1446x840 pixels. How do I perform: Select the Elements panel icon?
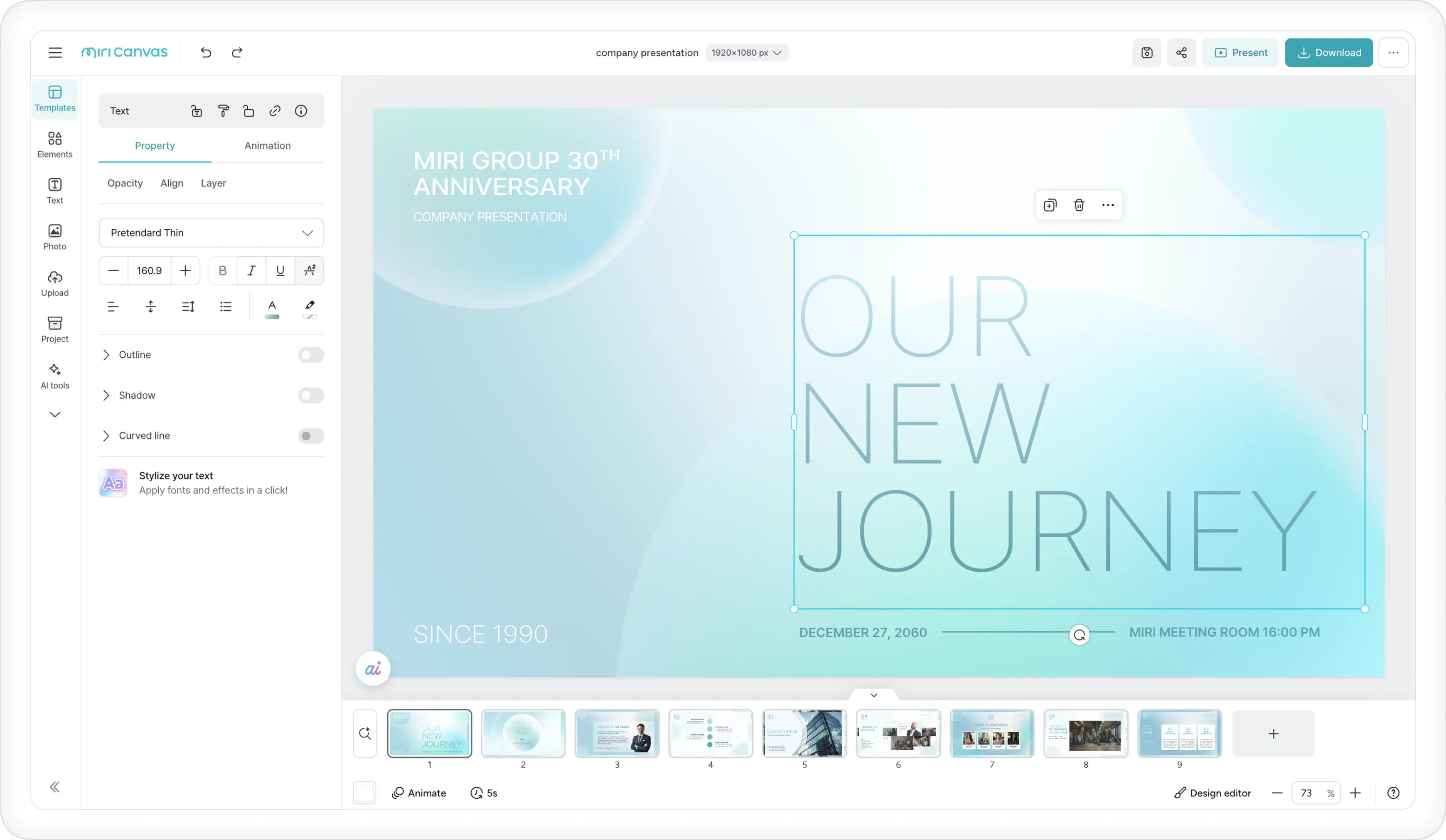[x=54, y=143]
